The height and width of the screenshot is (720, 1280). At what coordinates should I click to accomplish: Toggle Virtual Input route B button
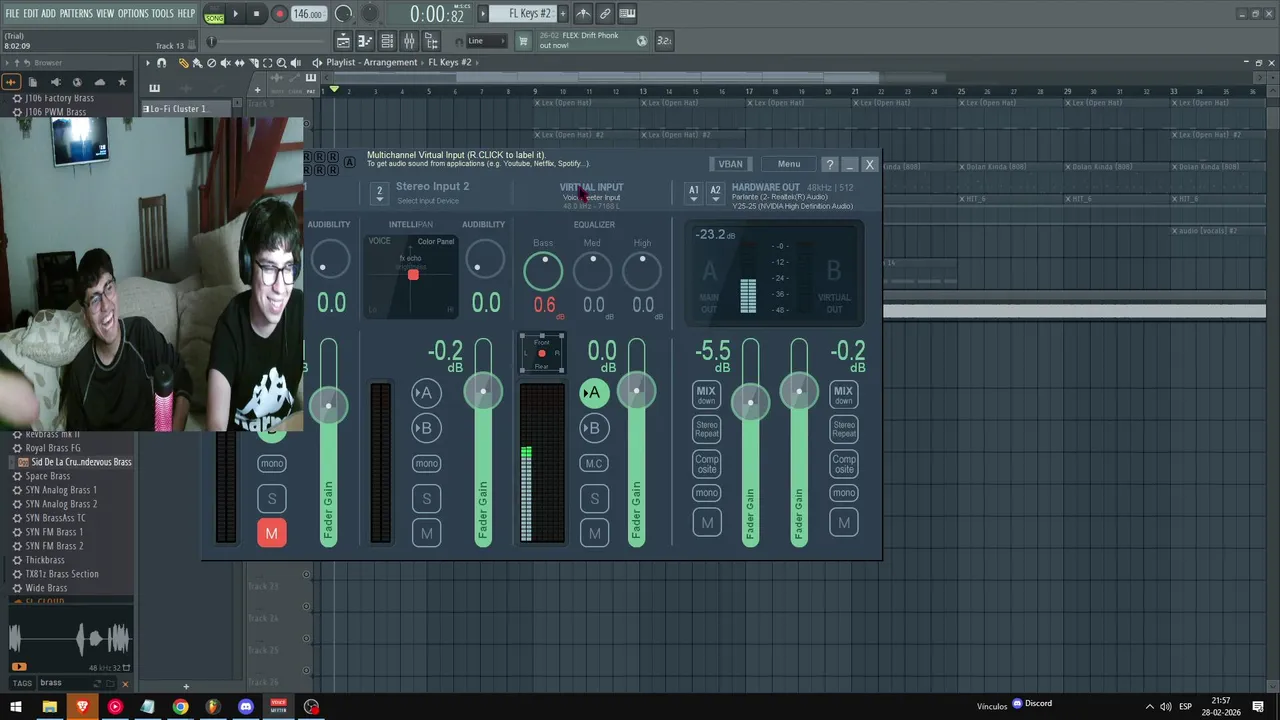[x=594, y=428]
